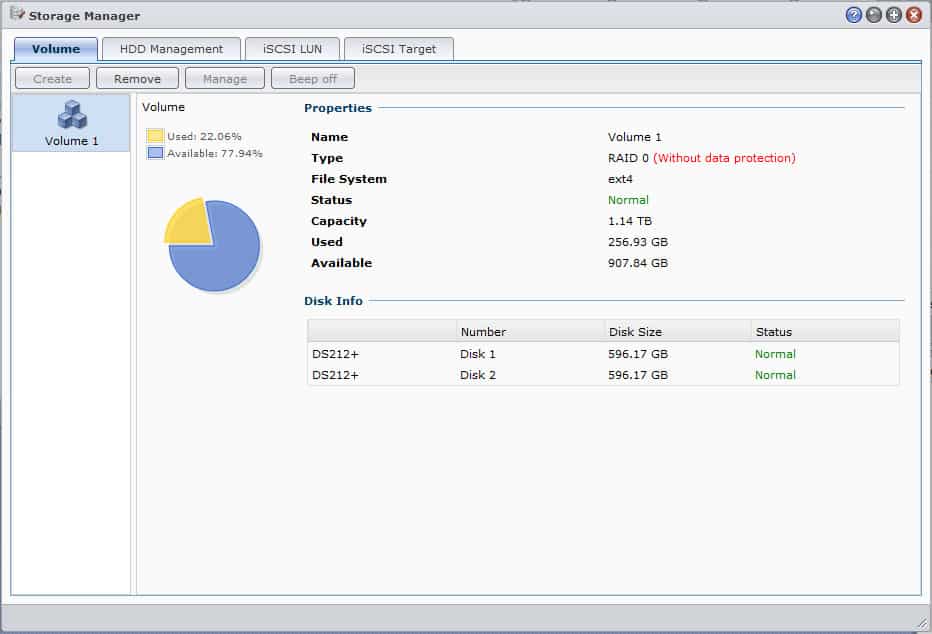Viewport: 932px width, 634px height.
Task: Minimize the Storage Manager window
Action: 874,15
